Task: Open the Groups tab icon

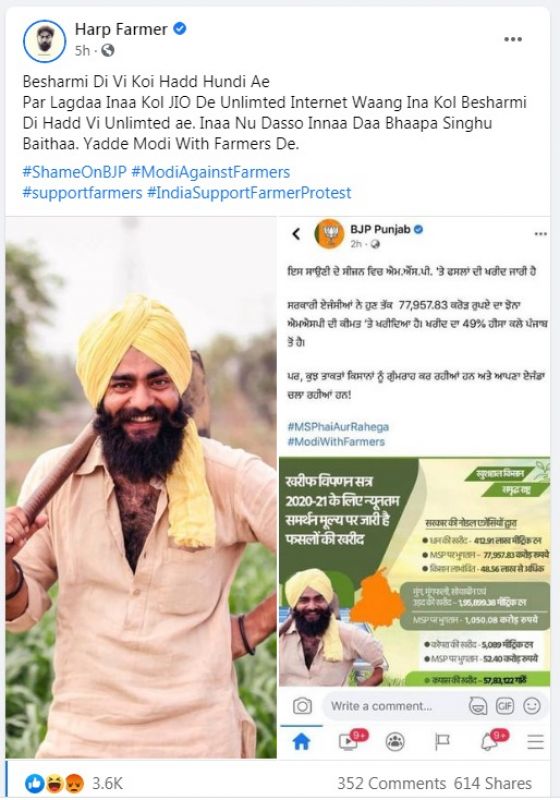Action: click(395, 742)
